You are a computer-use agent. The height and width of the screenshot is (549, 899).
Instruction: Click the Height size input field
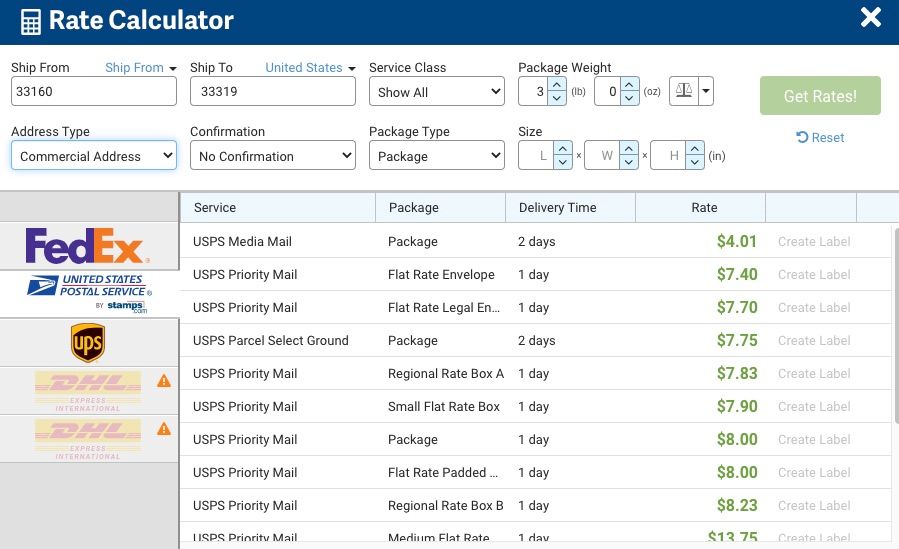(x=669, y=156)
